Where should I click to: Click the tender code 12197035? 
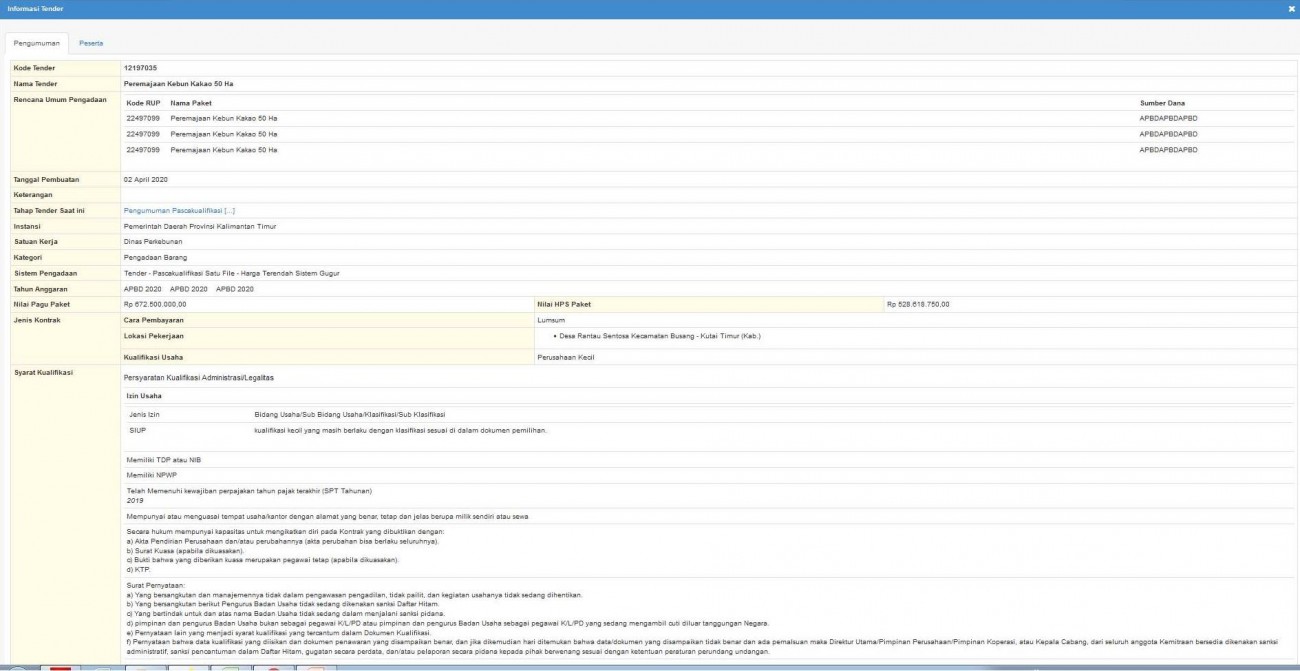point(140,68)
